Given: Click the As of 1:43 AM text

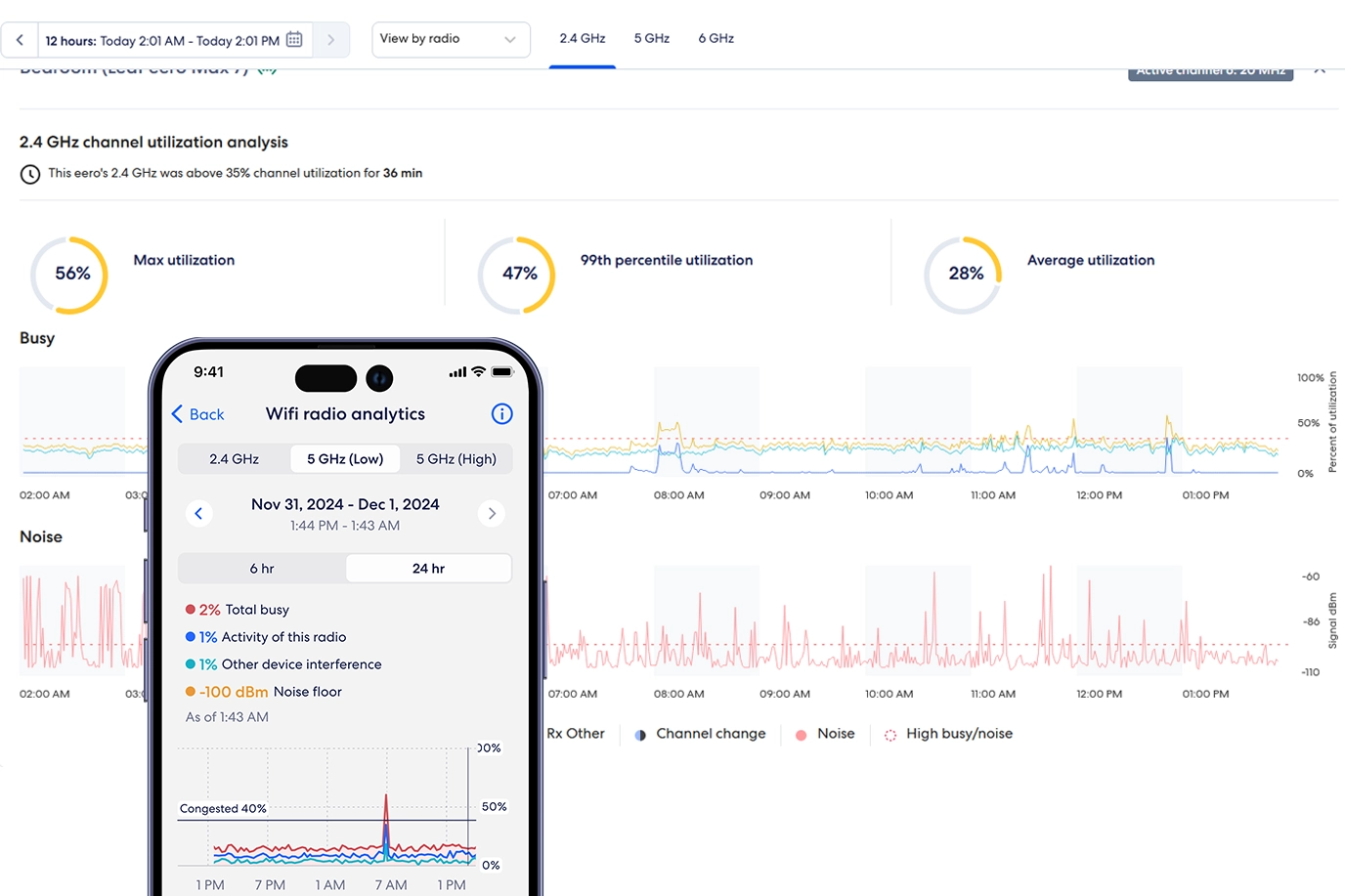Looking at the screenshot, I should pyautogui.click(x=227, y=717).
